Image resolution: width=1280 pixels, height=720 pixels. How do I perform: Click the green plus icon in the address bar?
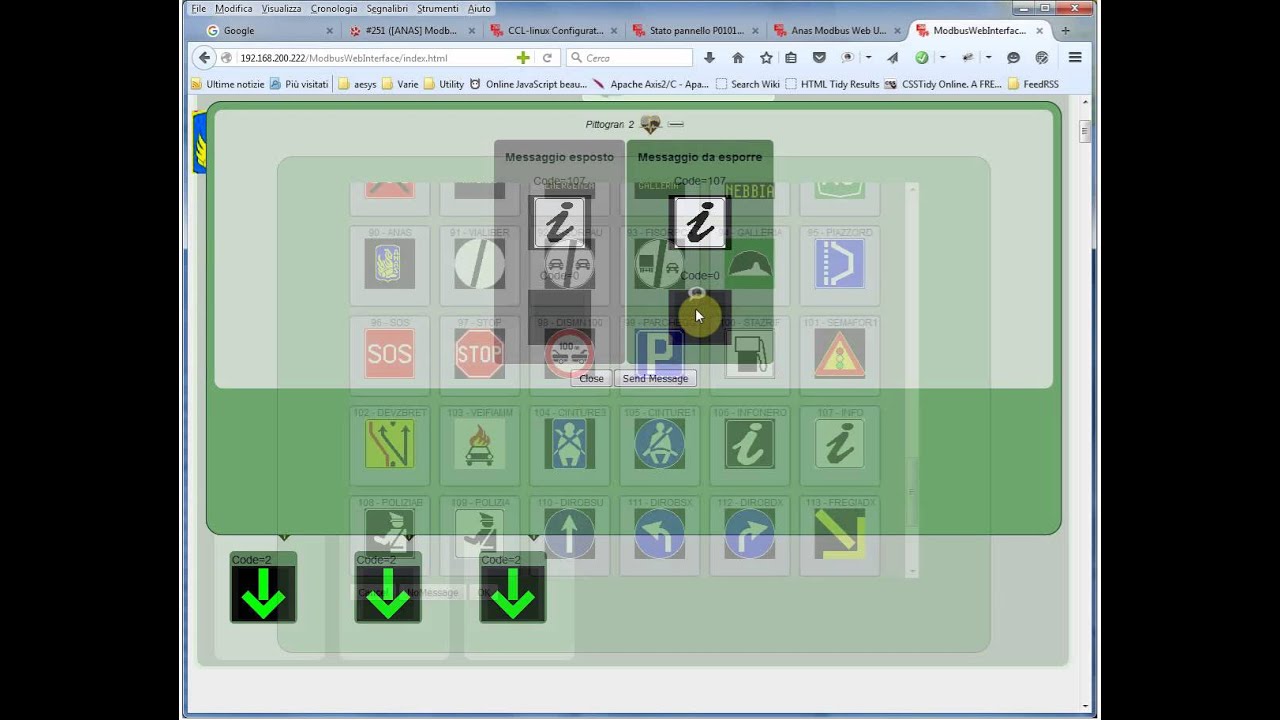pos(522,58)
